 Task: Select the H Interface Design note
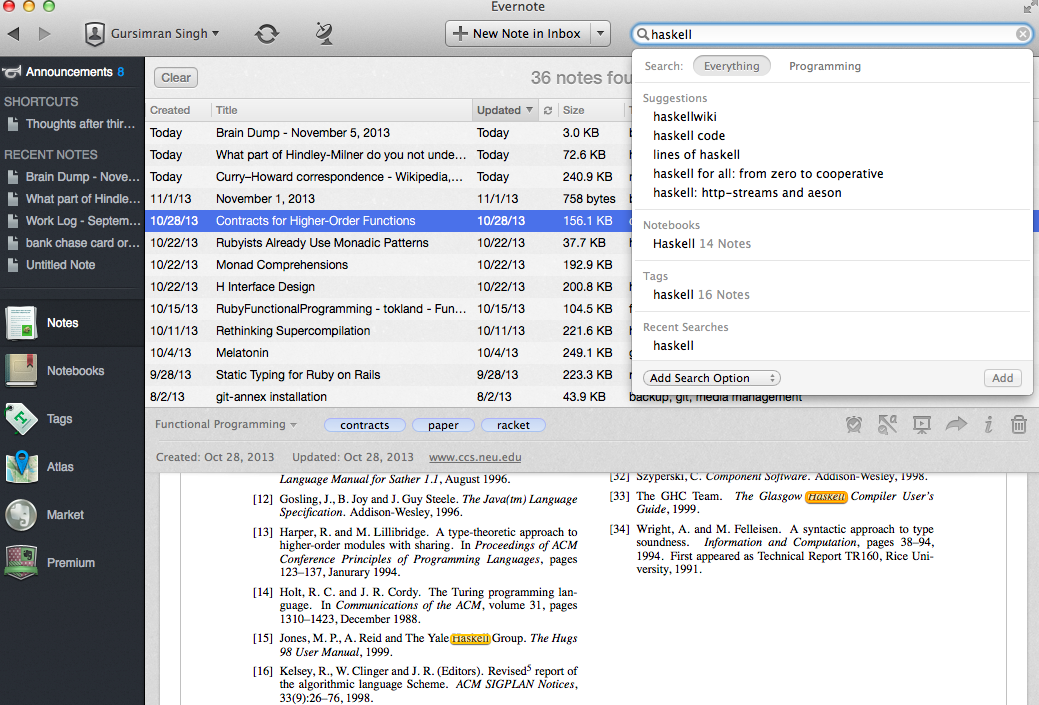pos(388,287)
